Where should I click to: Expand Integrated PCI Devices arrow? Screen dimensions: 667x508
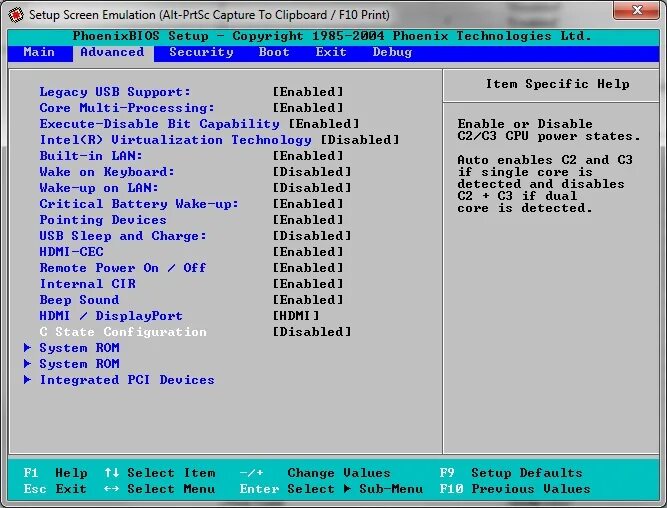pyautogui.click(x=27, y=380)
